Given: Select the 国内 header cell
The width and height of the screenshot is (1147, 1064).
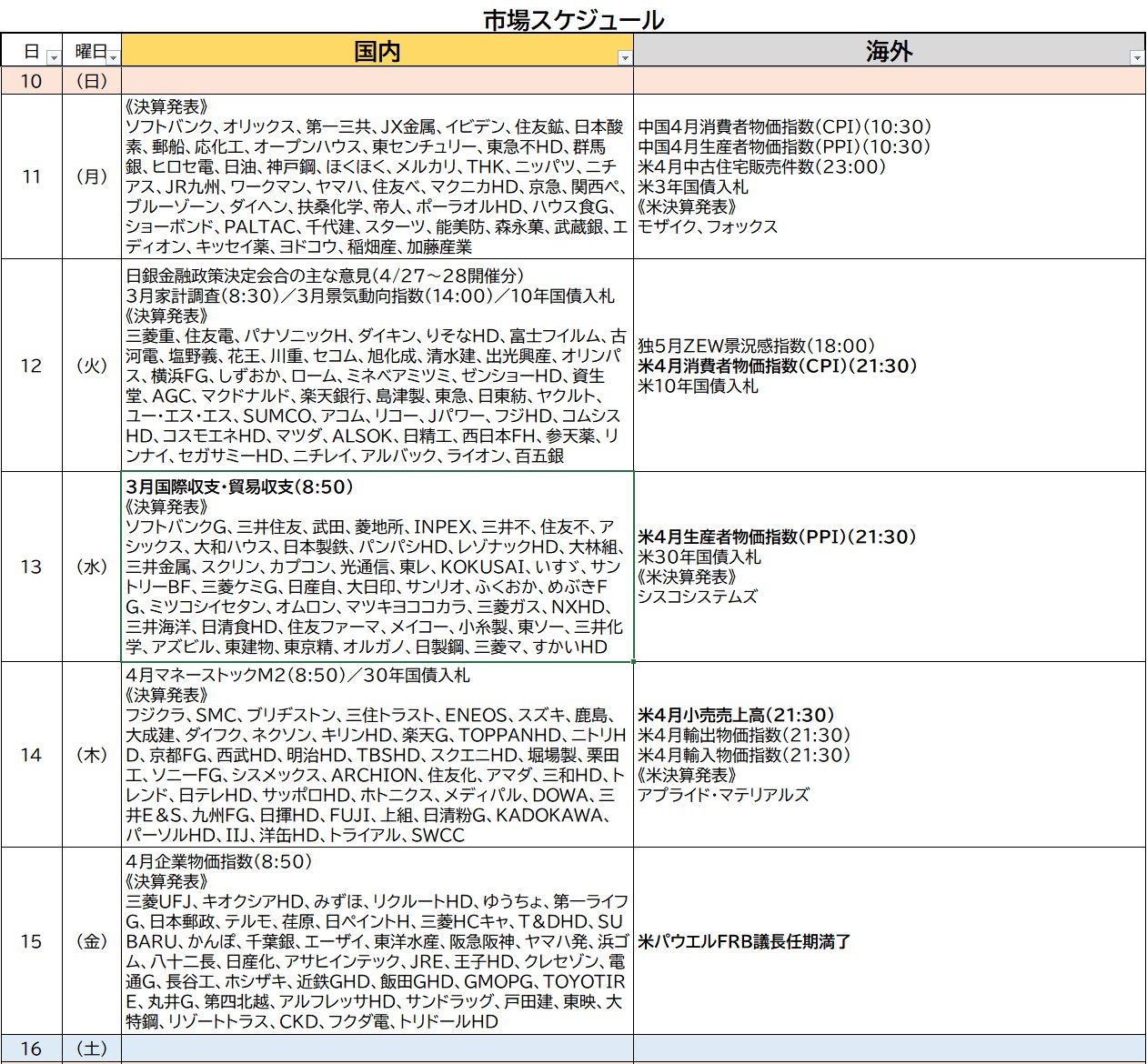Looking at the screenshot, I should coord(377,51).
